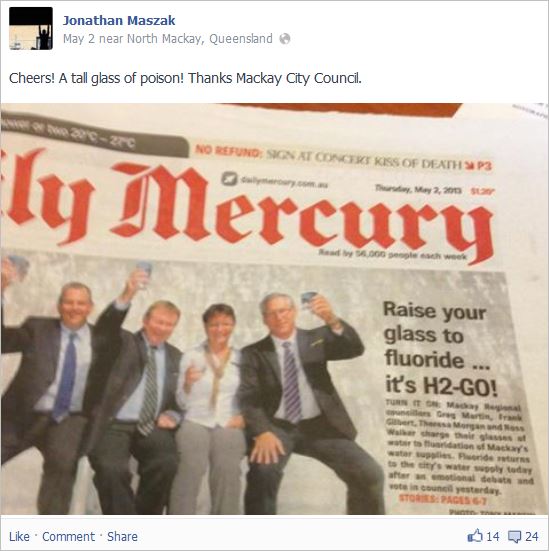Click the dailymercury.com.au icon in the photo
Image resolution: width=549 pixels, height=551 pixels.
pos(230,179)
